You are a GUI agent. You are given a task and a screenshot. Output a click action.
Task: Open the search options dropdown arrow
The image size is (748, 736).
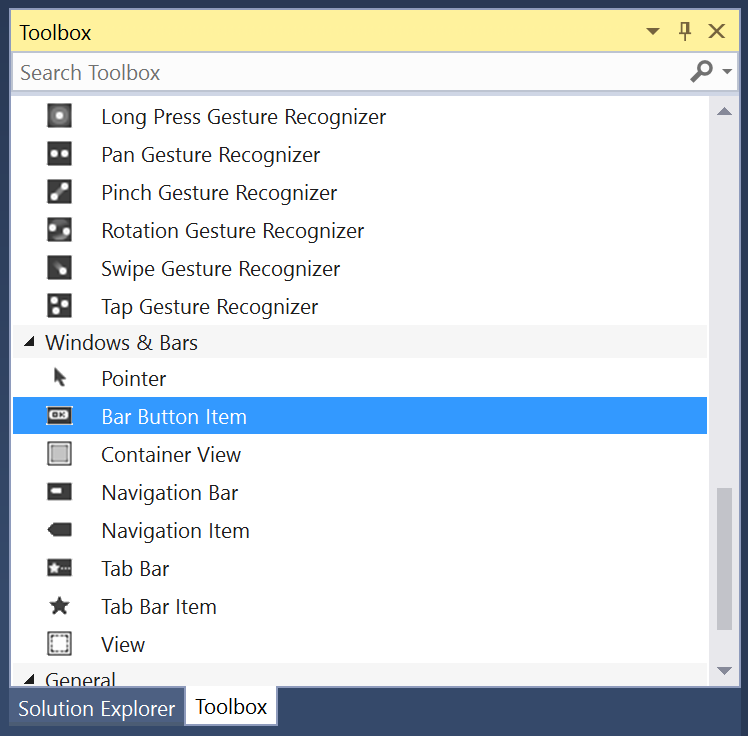(x=727, y=72)
